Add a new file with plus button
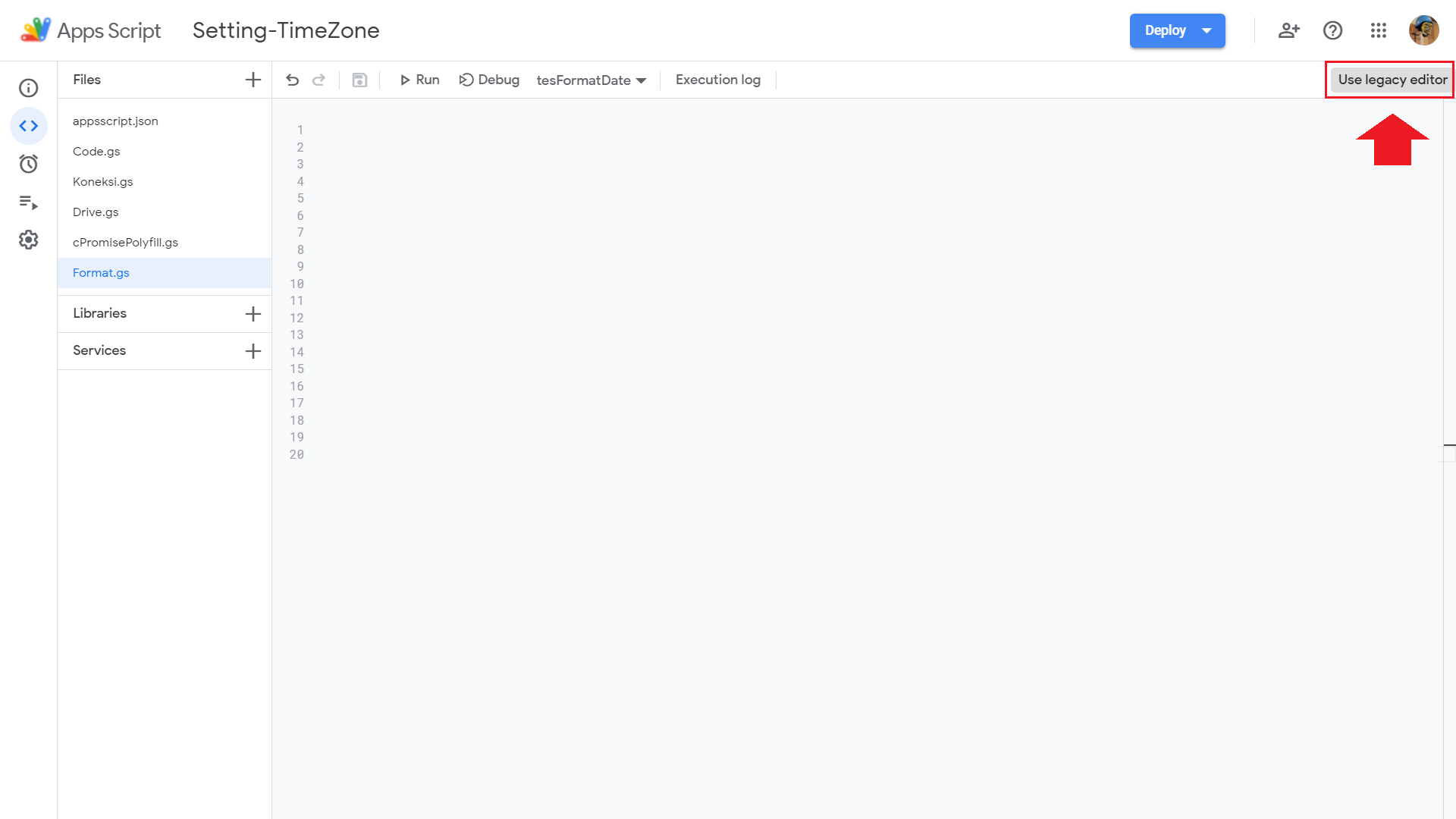The height and width of the screenshot is (819, 1456). pyautogui.click(x=253, y=80)
